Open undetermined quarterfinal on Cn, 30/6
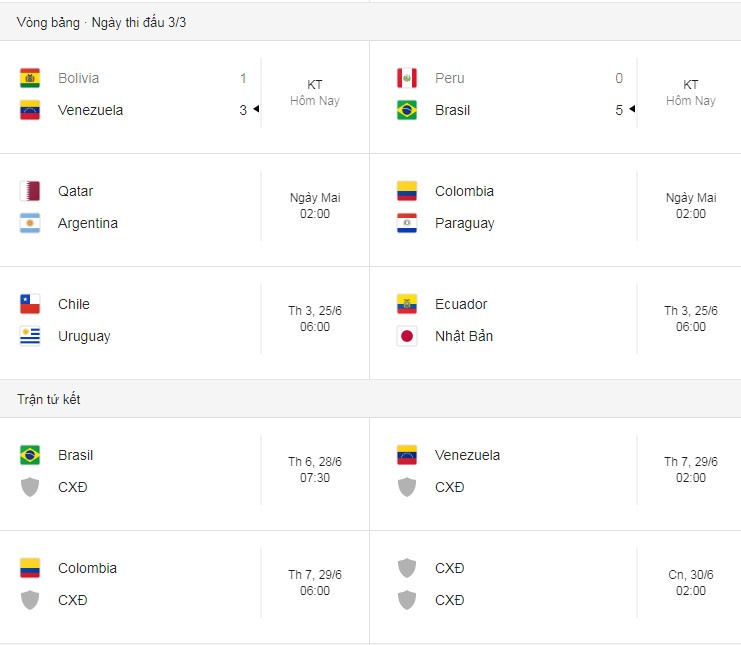 coord(555,586)
